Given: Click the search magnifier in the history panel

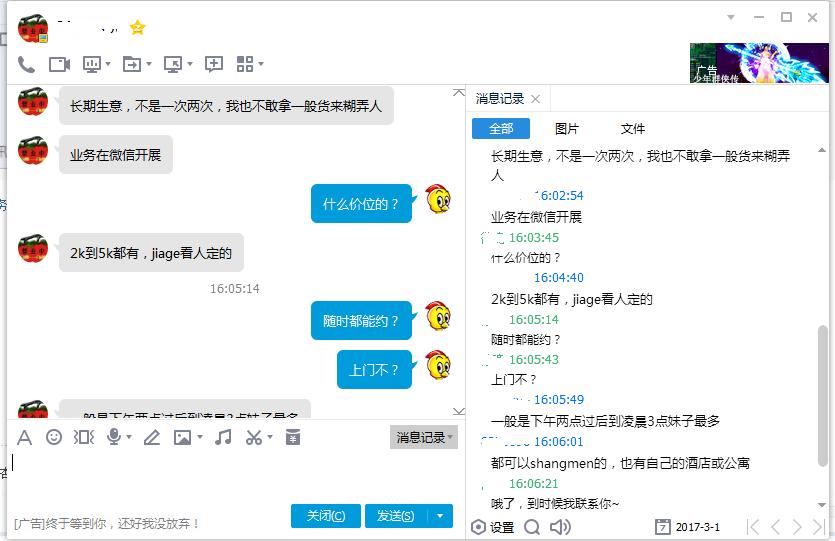Looking at the screenshot, I should [532, 527].
